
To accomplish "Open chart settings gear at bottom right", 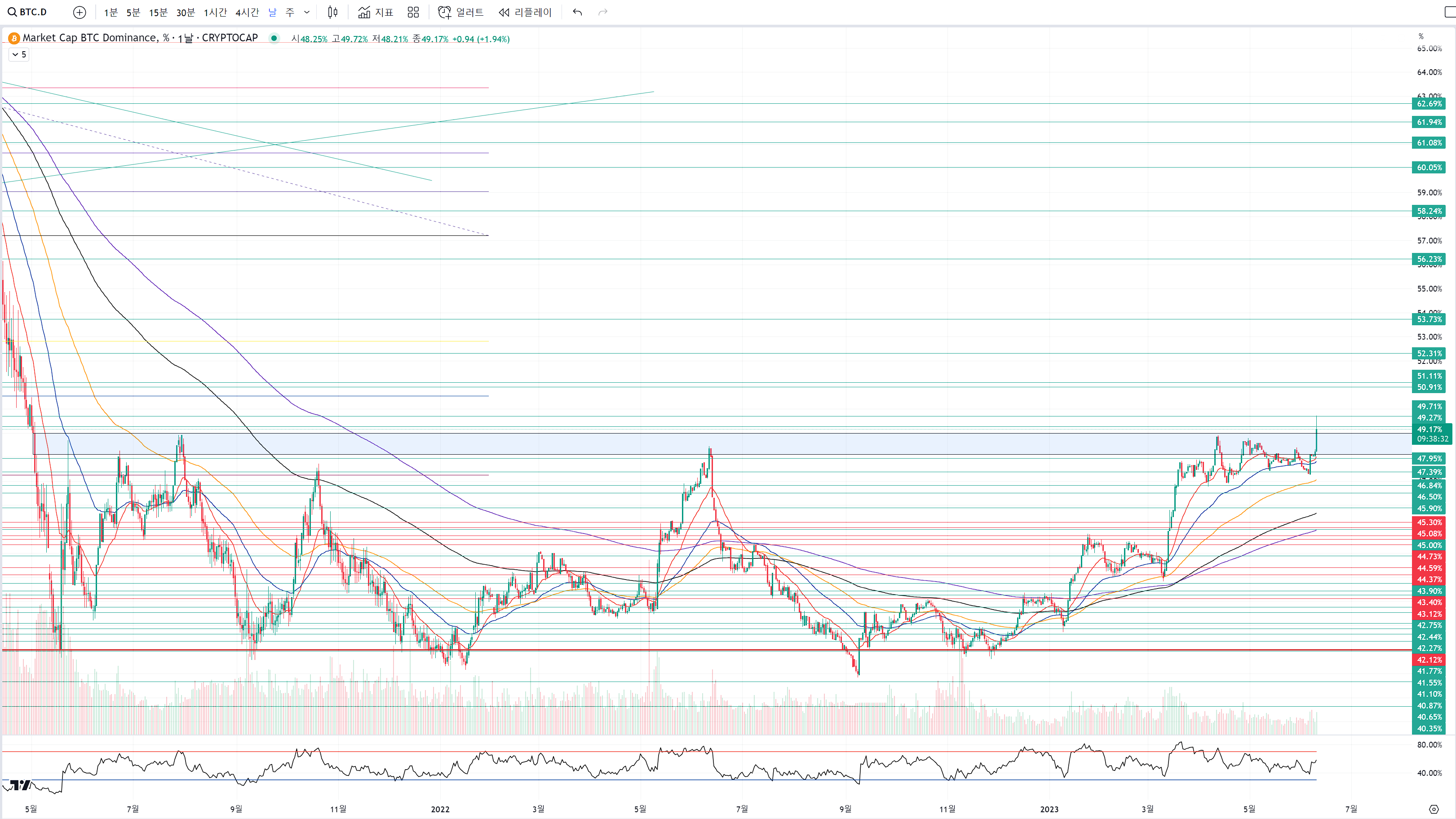I will [1434, 809].
